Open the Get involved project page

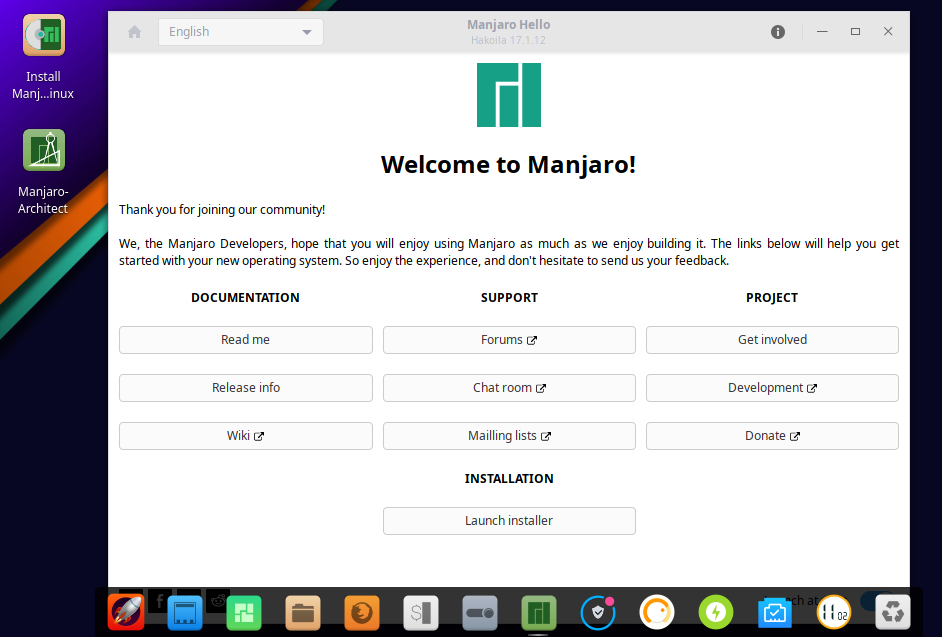pos(771,339)
